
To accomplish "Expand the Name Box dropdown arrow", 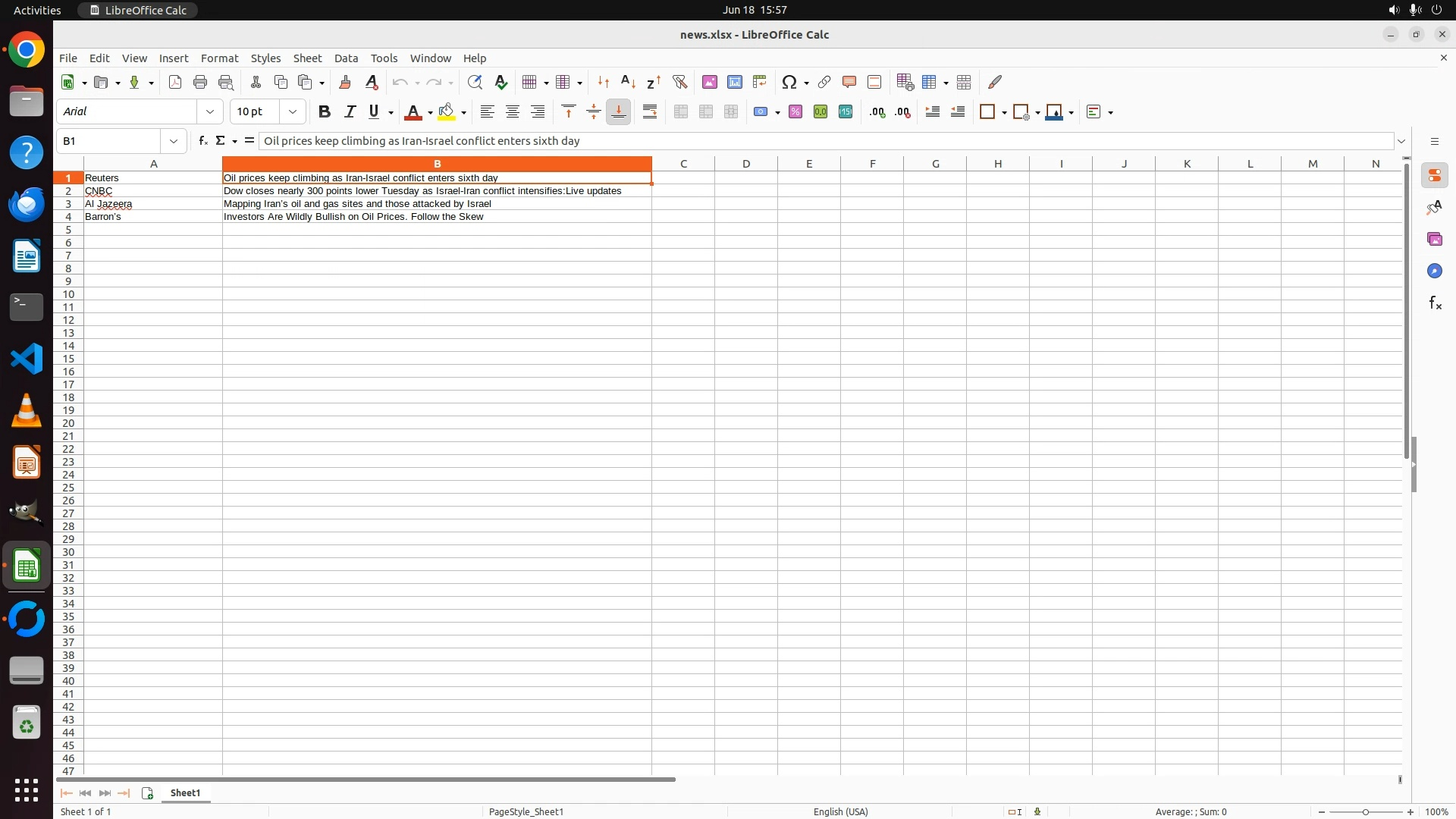I will coord(174,141).
